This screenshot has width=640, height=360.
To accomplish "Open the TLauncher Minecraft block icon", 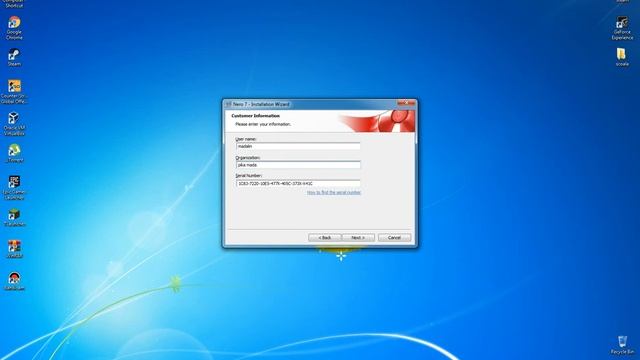I will (x=14, y=218).
